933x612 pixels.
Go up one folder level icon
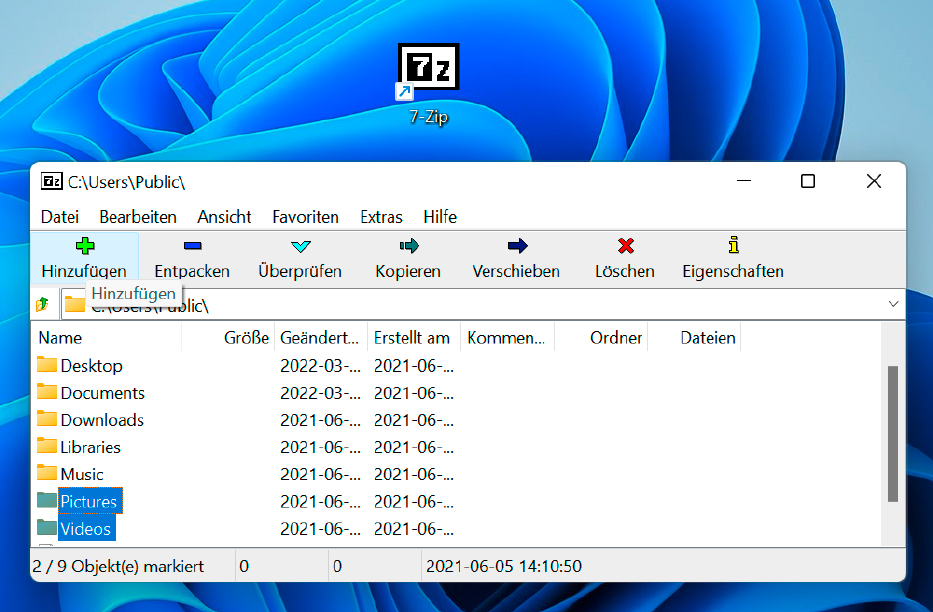(42, 305)
